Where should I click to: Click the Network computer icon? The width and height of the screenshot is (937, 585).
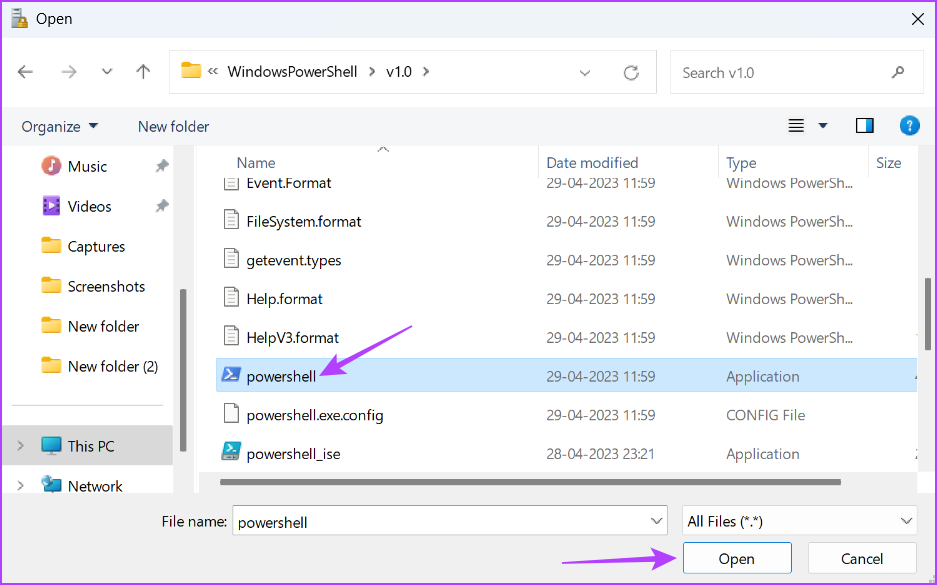[x=51, y=485]
